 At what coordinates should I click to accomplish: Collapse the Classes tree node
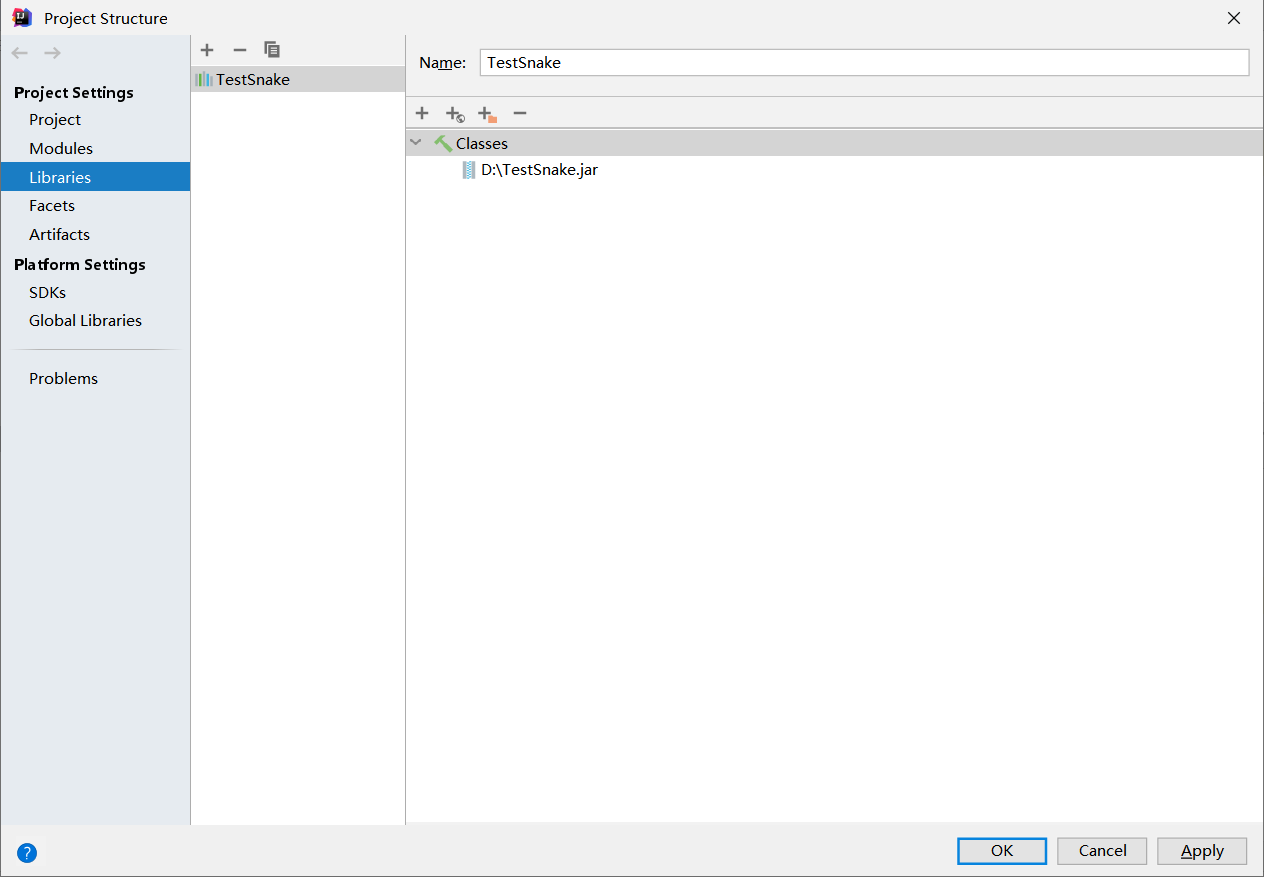click(x=416, y=143)
